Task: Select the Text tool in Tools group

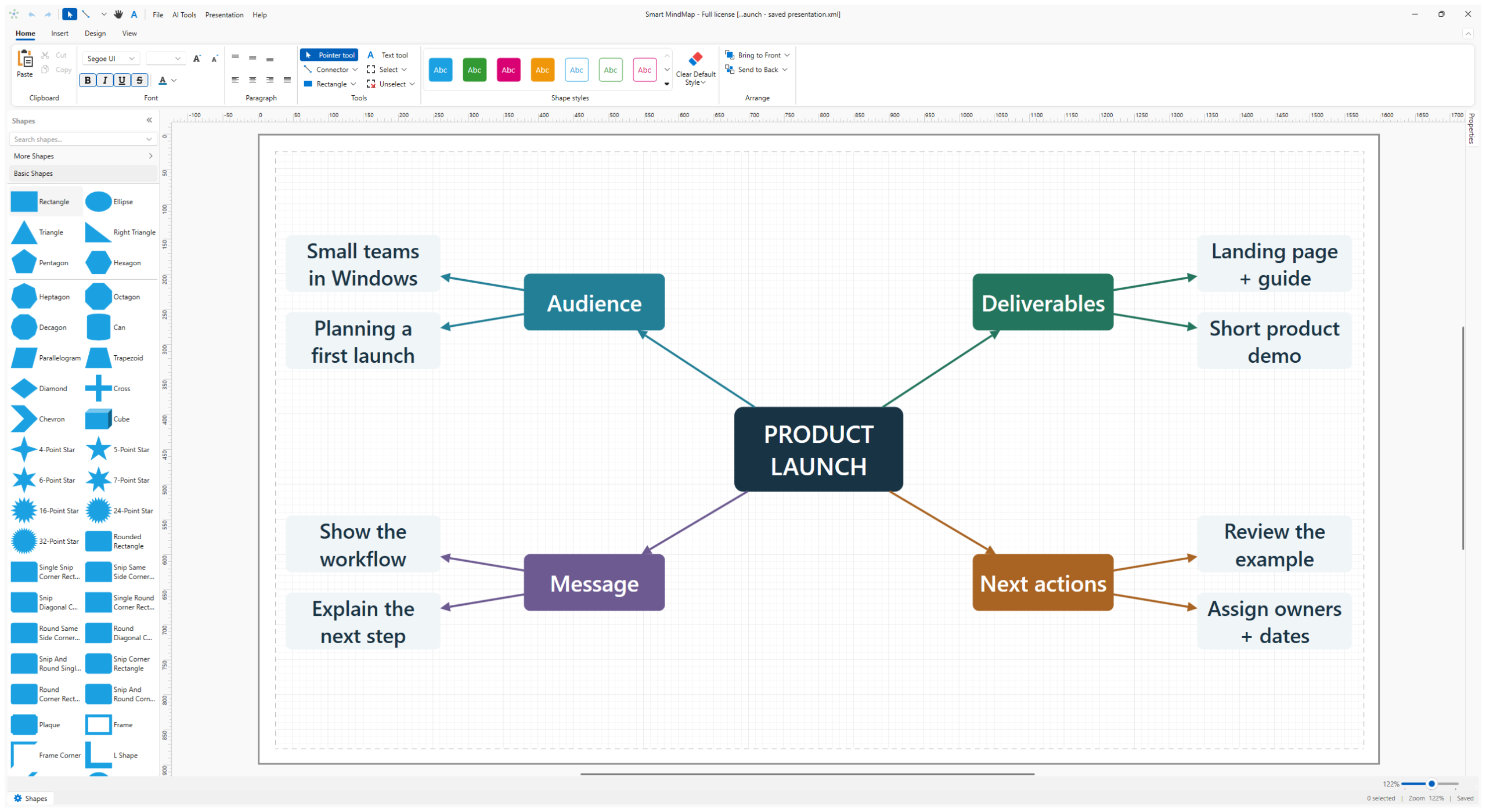Action: click(387, 55)
